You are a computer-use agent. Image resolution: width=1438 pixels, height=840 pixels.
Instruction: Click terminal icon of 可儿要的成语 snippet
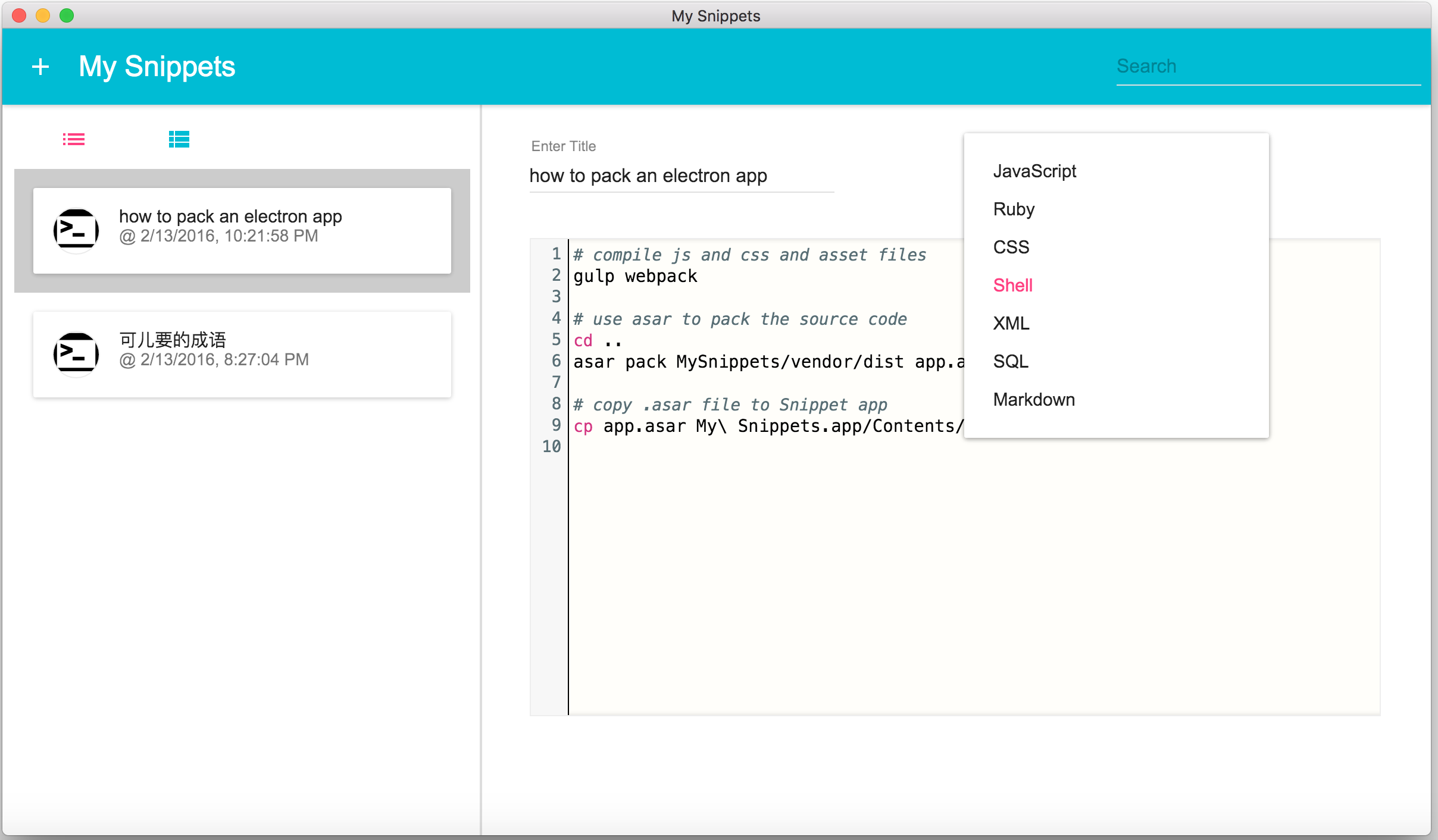[x=76, y=354]
